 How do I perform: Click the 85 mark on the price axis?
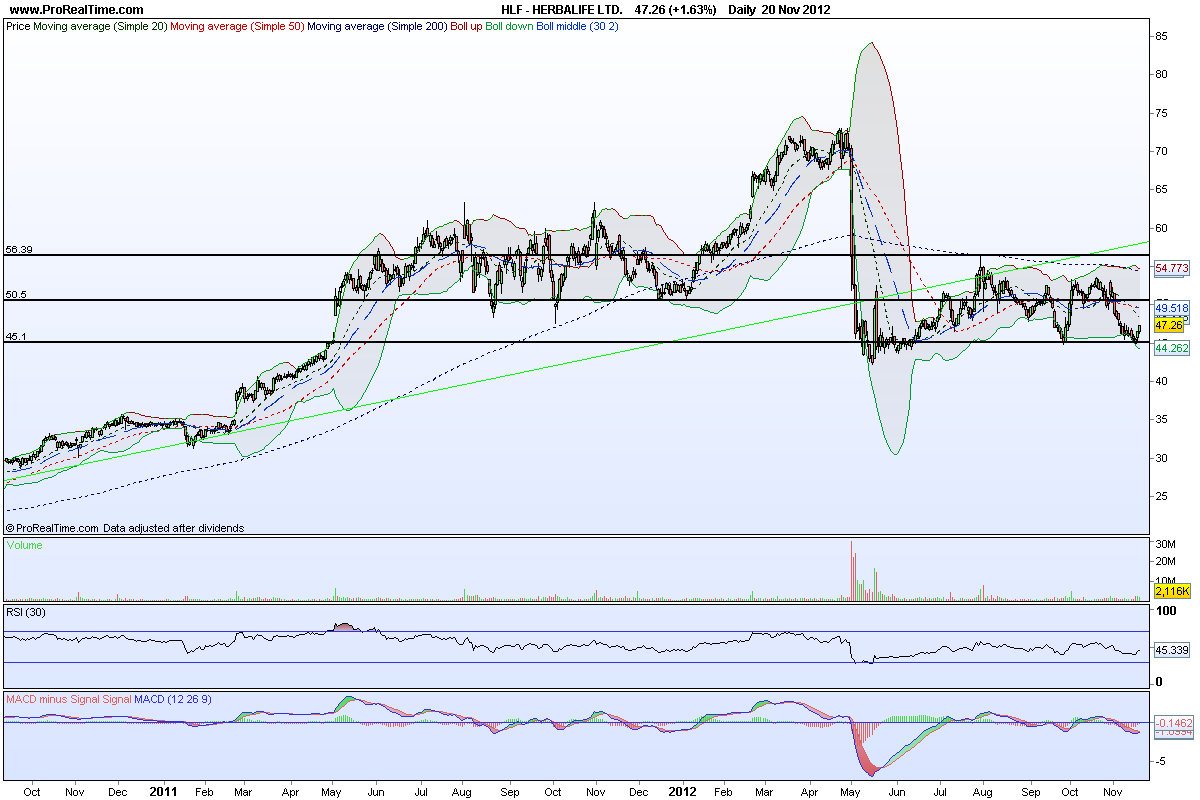coord(1161,36)
